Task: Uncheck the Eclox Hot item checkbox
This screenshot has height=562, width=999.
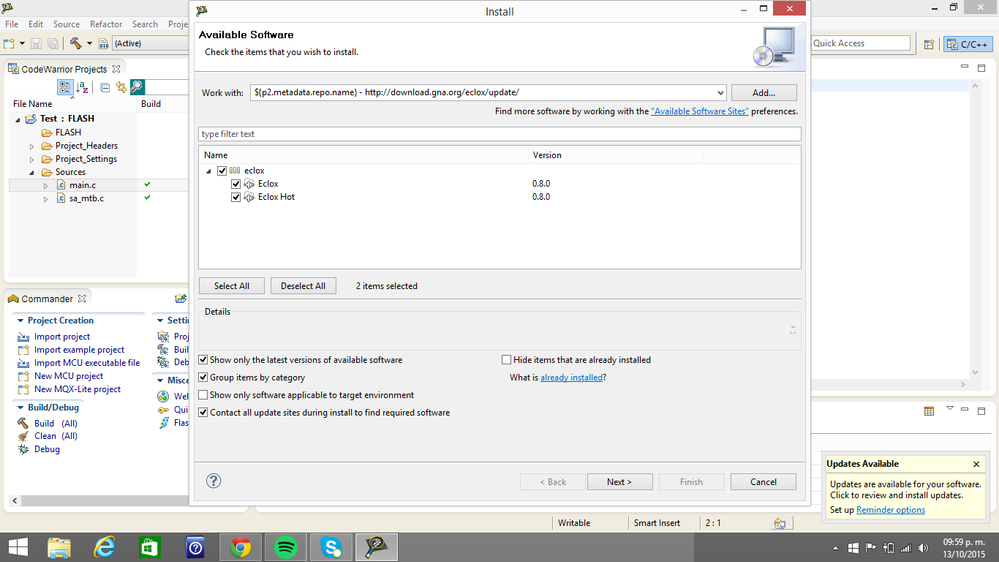Action: coord(236,198)
